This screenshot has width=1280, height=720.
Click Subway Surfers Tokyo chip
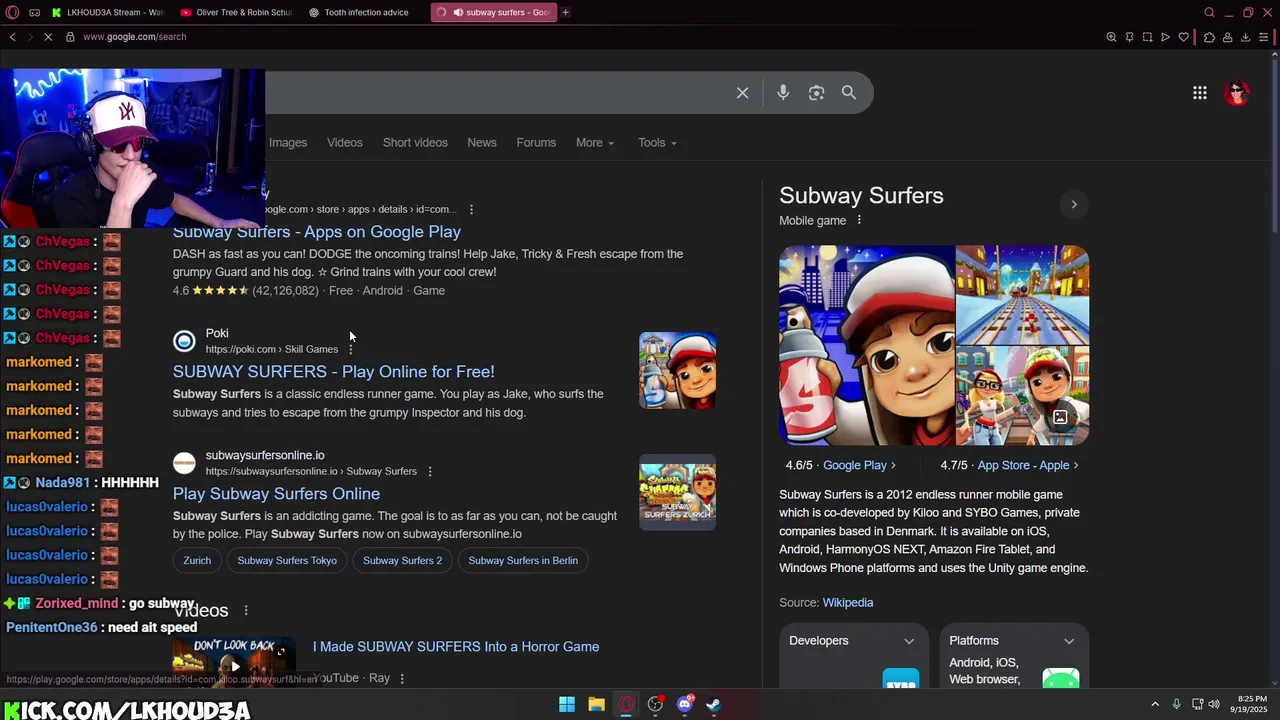point(287,560)
